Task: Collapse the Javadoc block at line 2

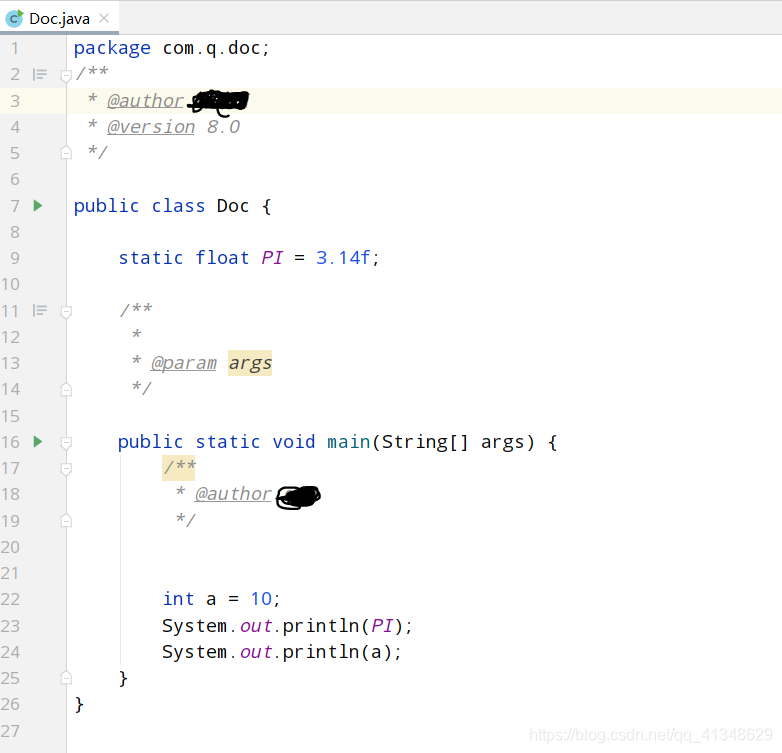Action: tap(66, 76)
